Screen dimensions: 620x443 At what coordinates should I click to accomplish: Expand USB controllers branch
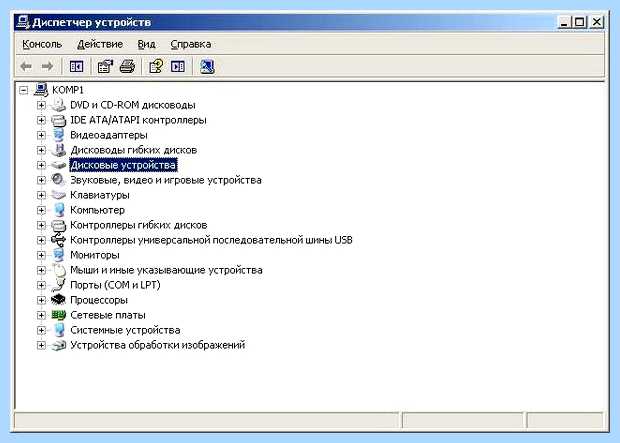point(41,240)
